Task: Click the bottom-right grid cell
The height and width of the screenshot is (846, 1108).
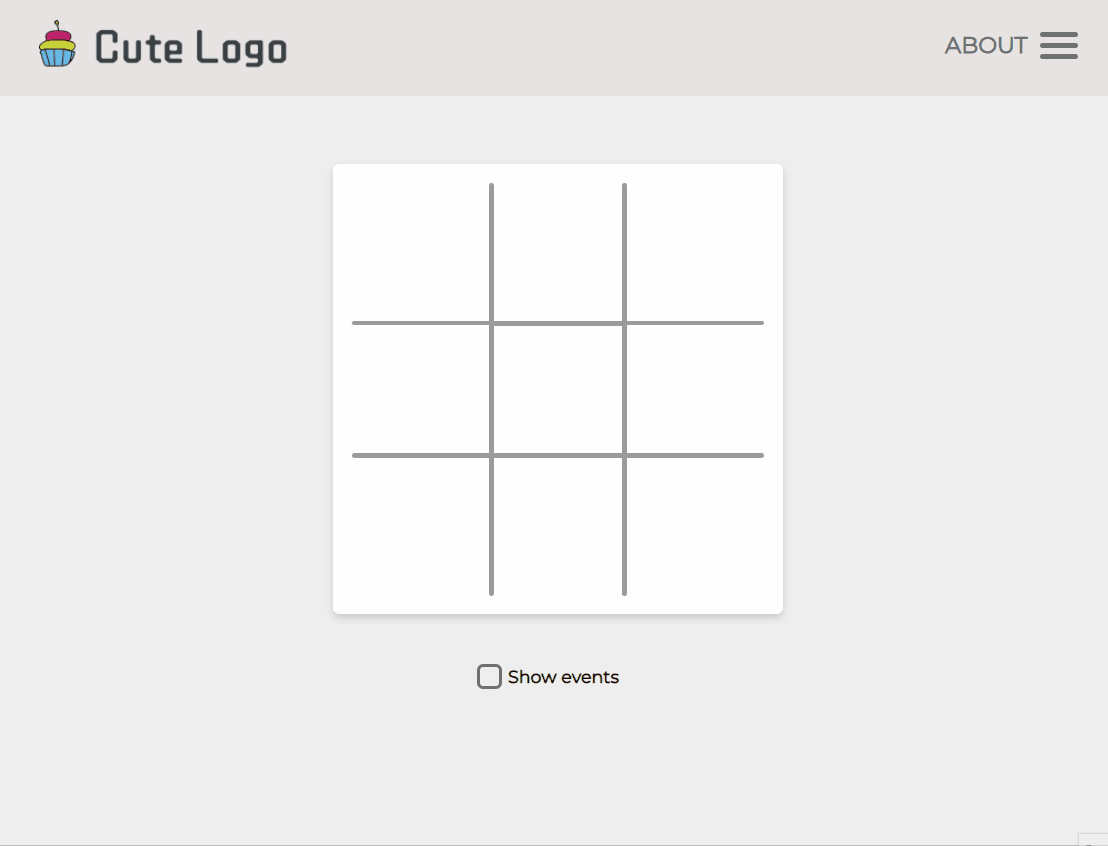Action: [x=695, y=525]
